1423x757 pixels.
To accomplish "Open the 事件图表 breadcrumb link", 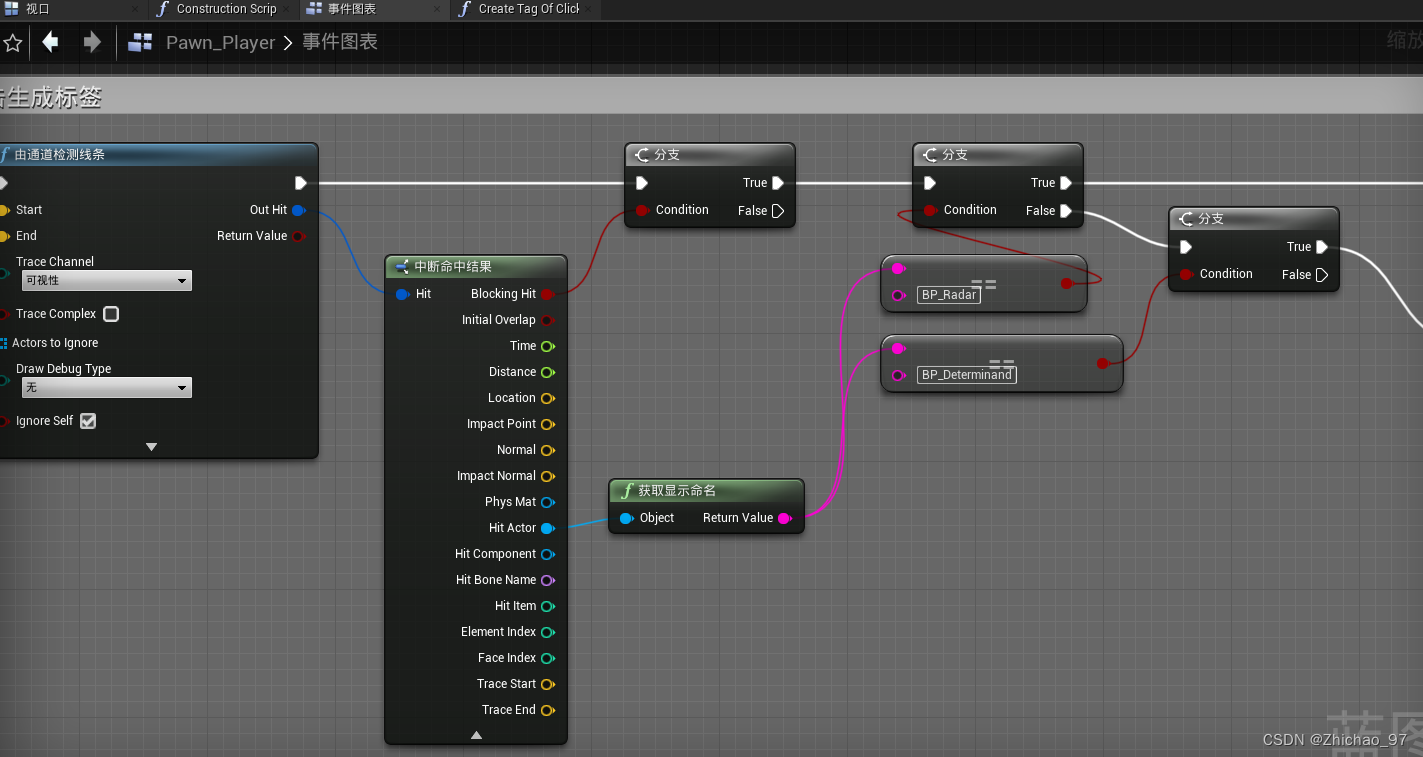I will click(x=340, y=43).
